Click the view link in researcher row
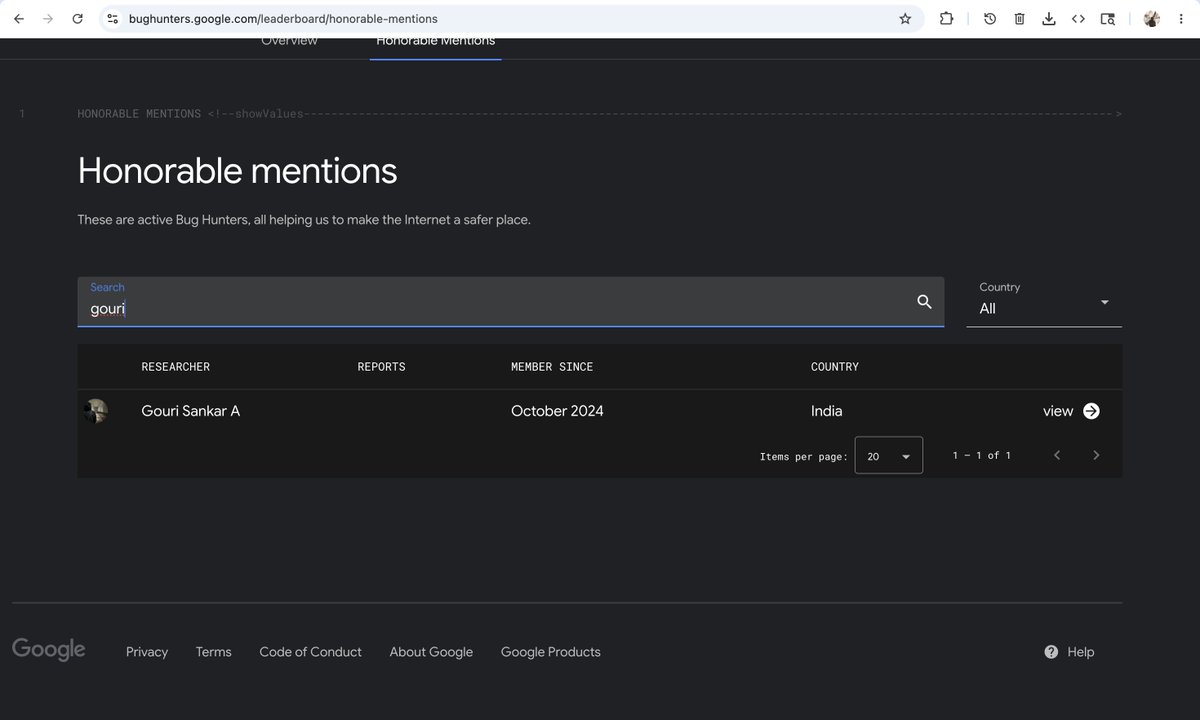 [x=1058, y=411]
